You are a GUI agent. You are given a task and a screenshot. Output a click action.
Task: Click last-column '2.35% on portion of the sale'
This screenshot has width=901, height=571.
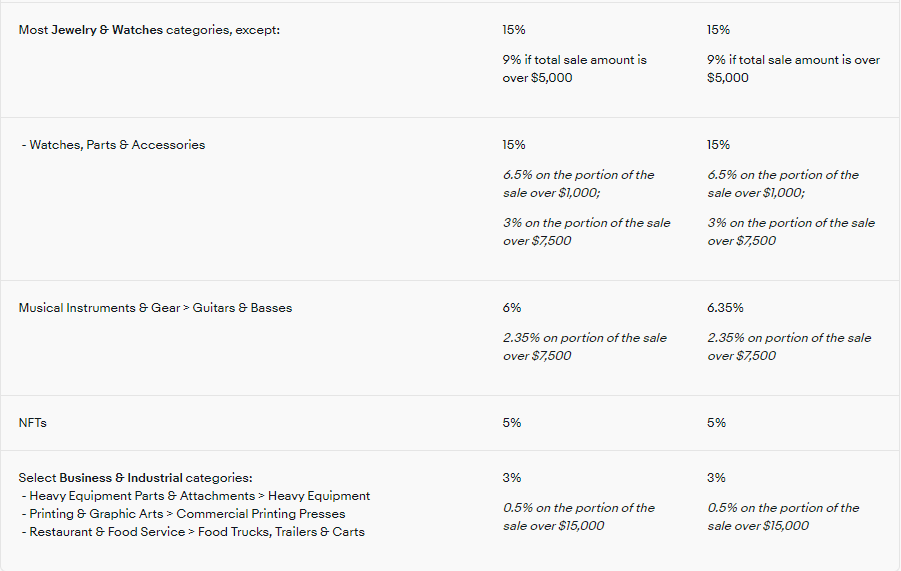789,346
